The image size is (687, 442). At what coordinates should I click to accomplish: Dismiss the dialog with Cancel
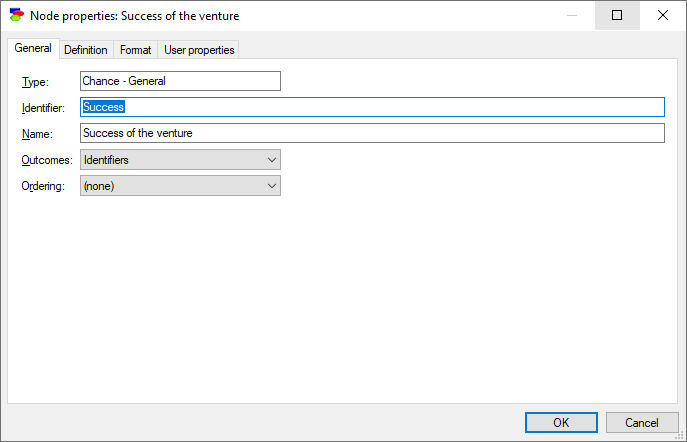642,423
